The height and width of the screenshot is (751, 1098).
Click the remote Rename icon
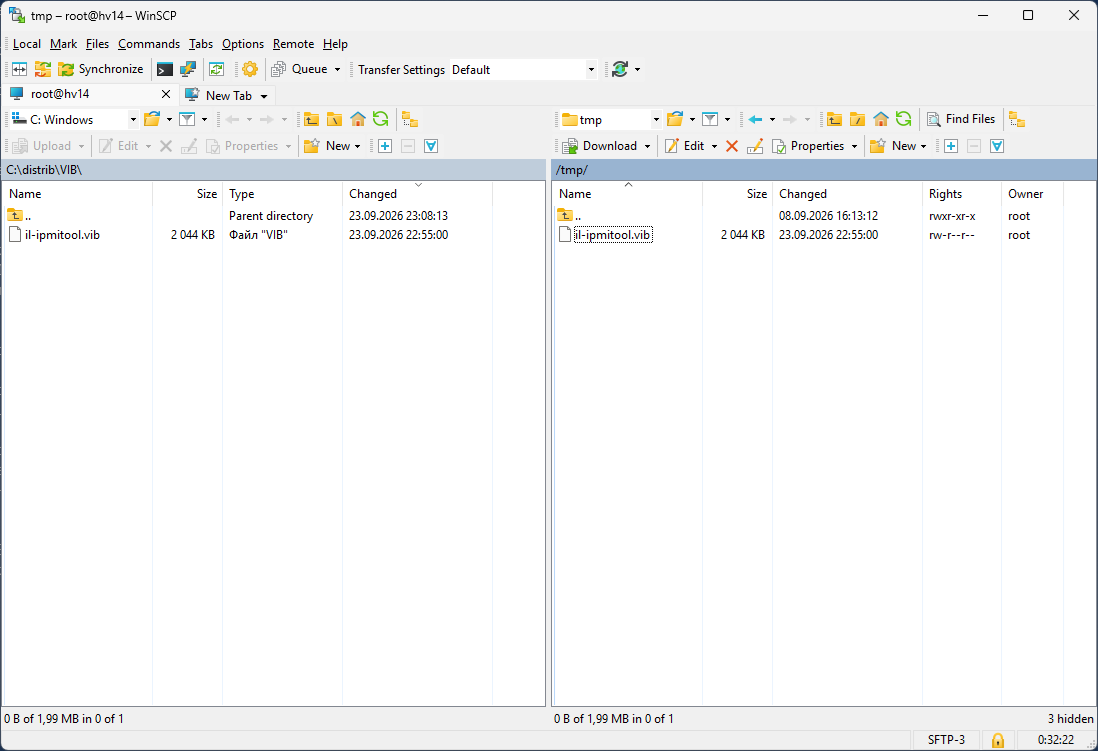click(755, 146)
